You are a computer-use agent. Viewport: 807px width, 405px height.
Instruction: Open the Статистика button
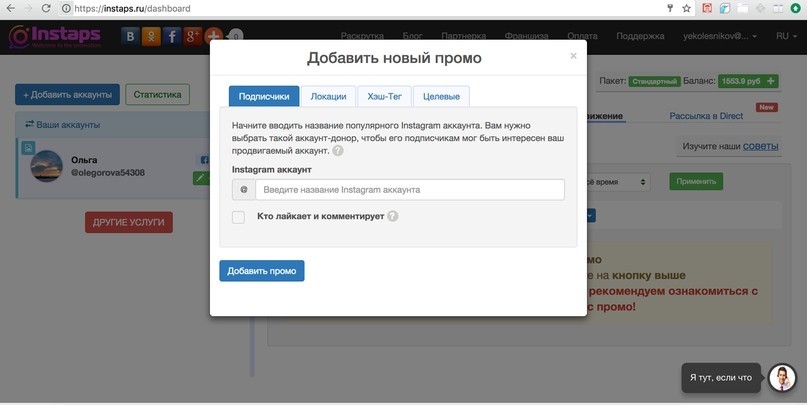pyautogui.click(x=157, y=95)
